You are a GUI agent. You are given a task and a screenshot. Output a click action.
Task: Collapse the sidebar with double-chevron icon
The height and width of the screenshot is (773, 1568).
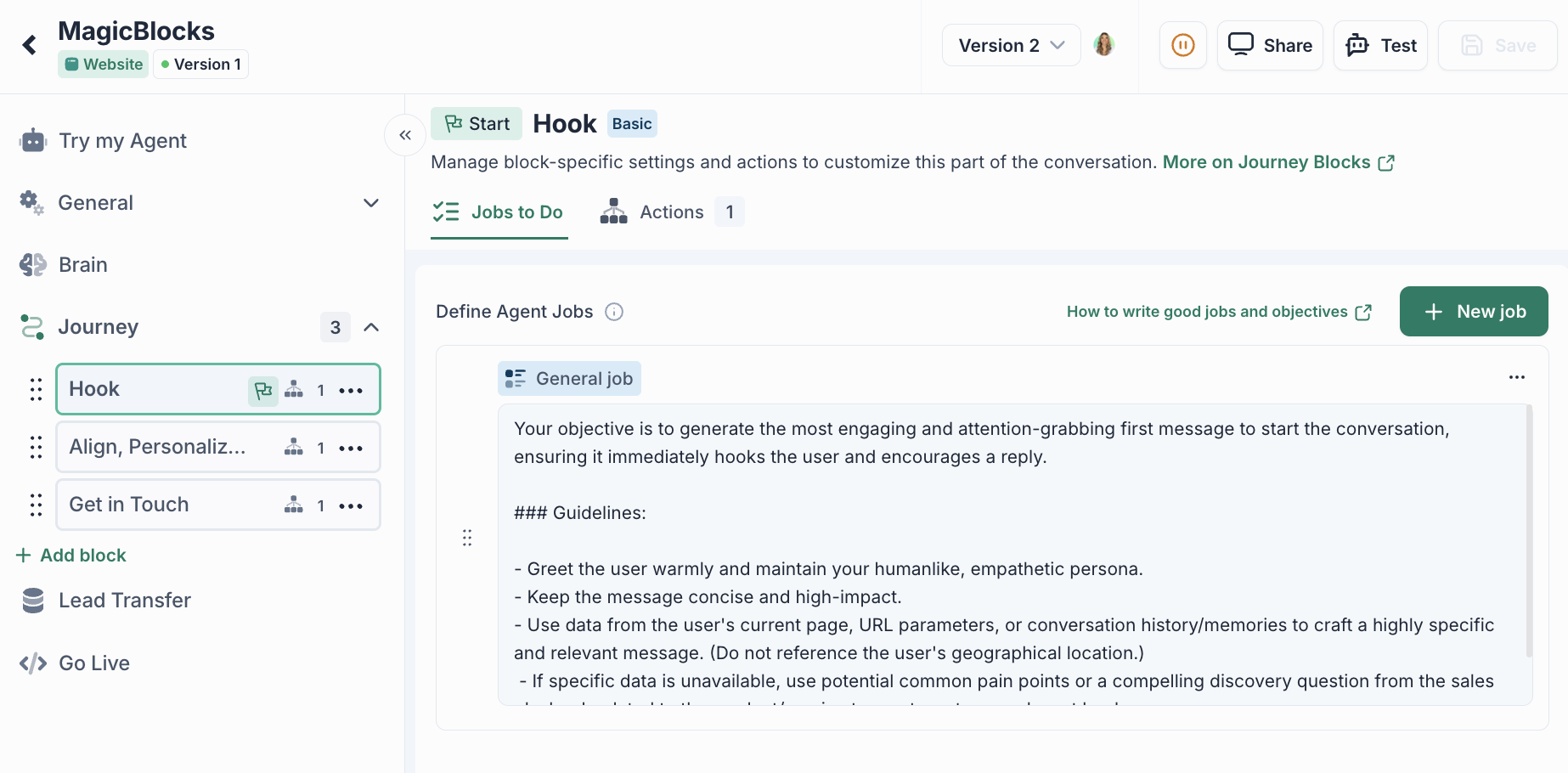(405, 135)
